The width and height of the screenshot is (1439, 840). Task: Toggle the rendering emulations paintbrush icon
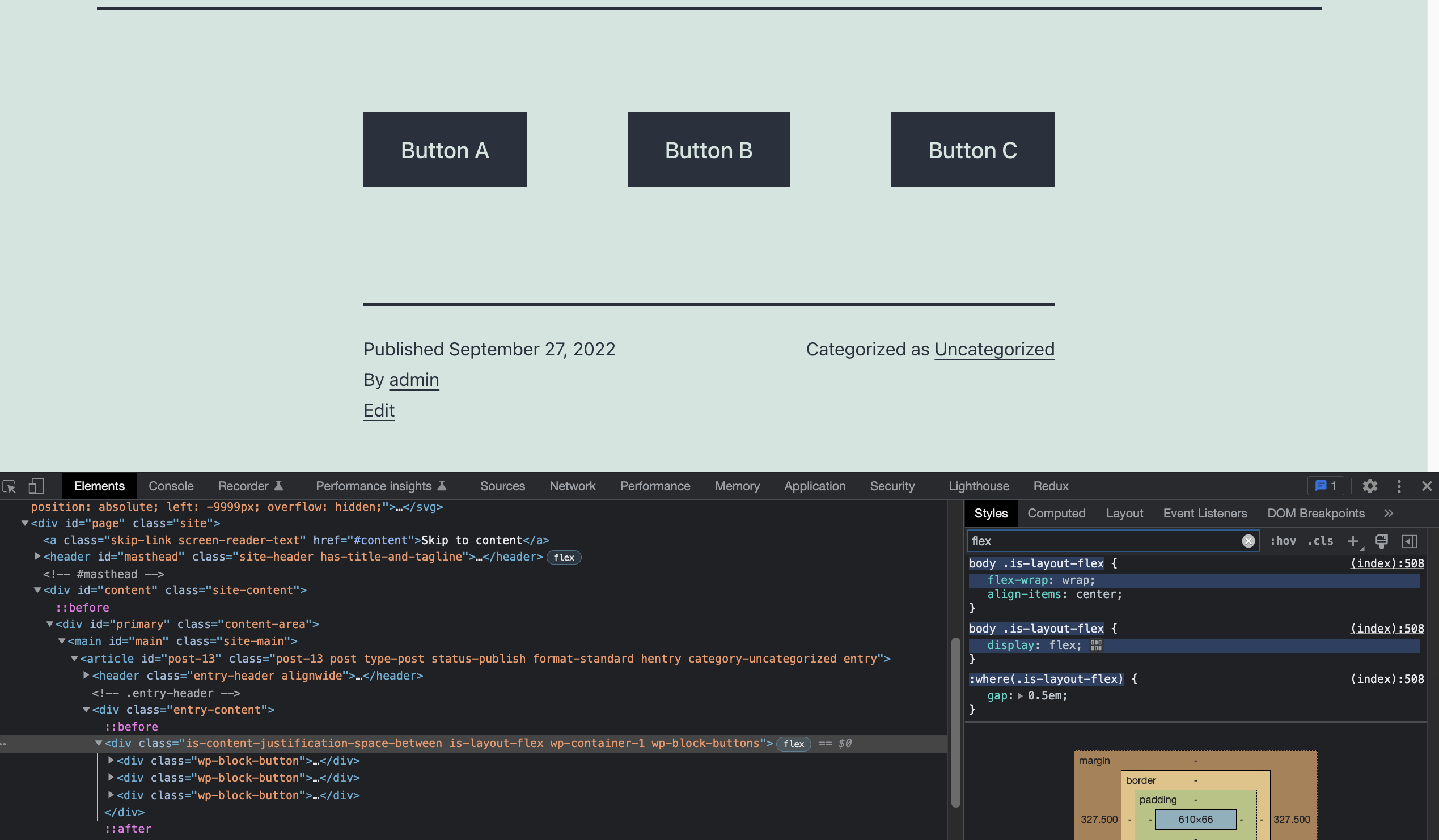(x=1381, y=541)
